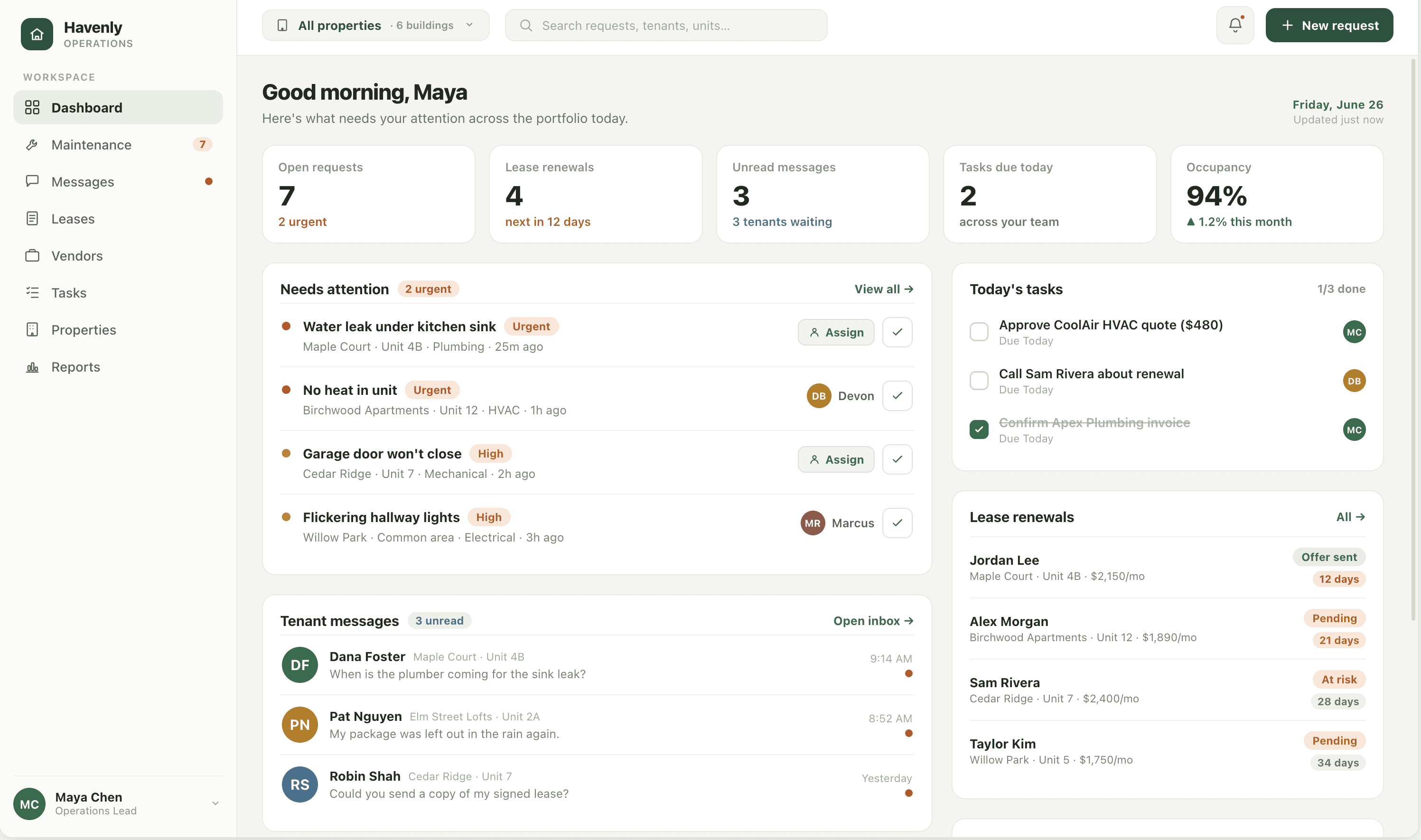Check Approve CoolAir HVAC quote task
This screenshot has width=1421, height=840.
click(x=979, y=332)
